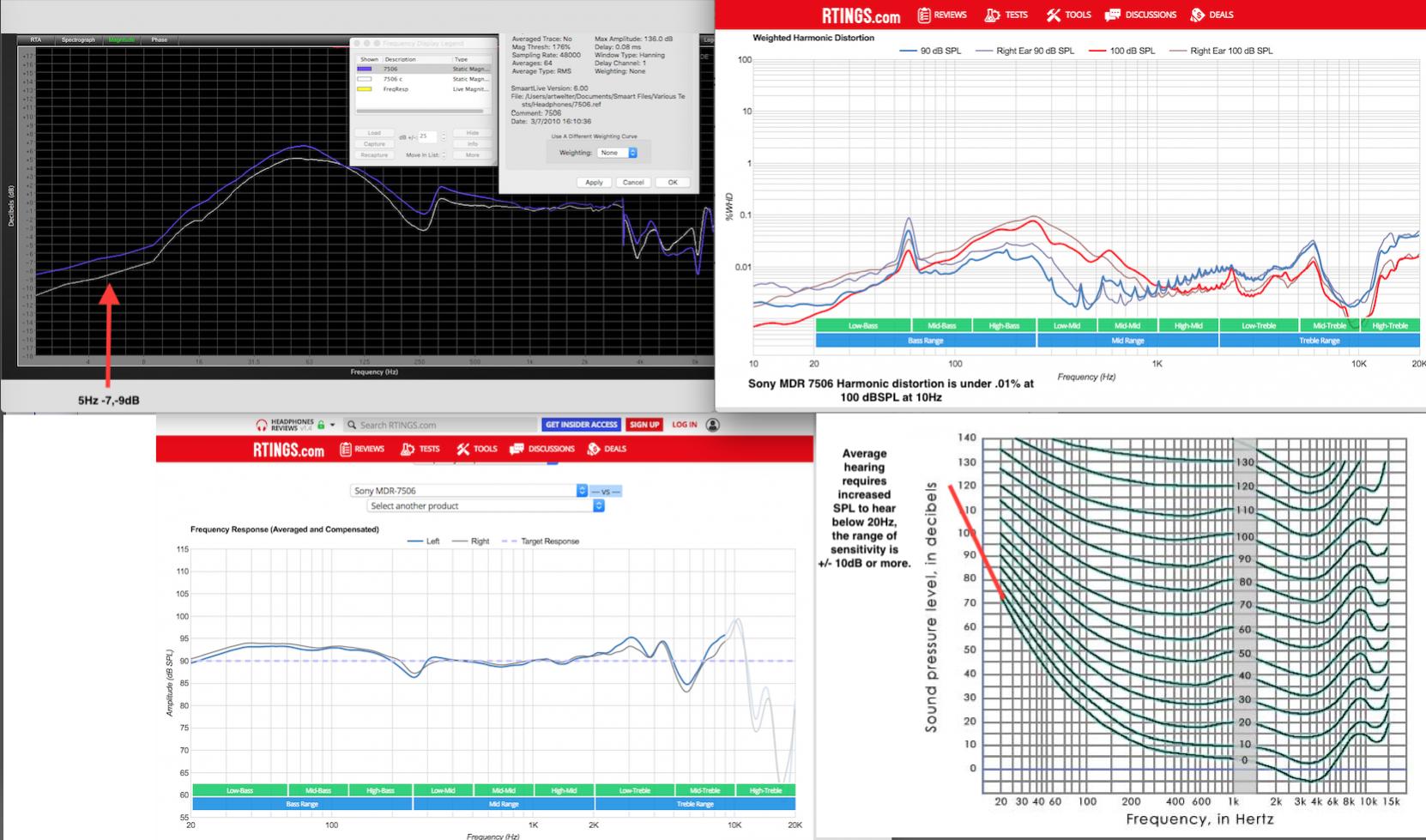Click the legend list horizontal scrollbar
Viewport: 1426px width, 840px height.
click(420, 111)
